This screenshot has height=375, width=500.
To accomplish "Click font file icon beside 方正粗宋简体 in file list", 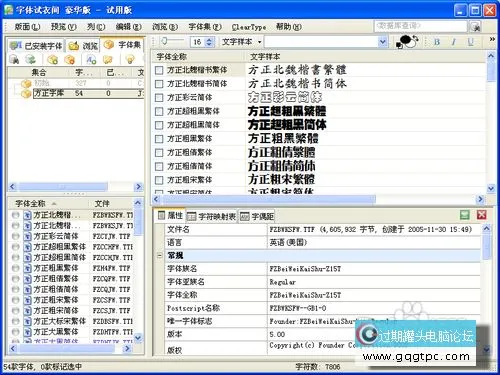I will (28, 311).
